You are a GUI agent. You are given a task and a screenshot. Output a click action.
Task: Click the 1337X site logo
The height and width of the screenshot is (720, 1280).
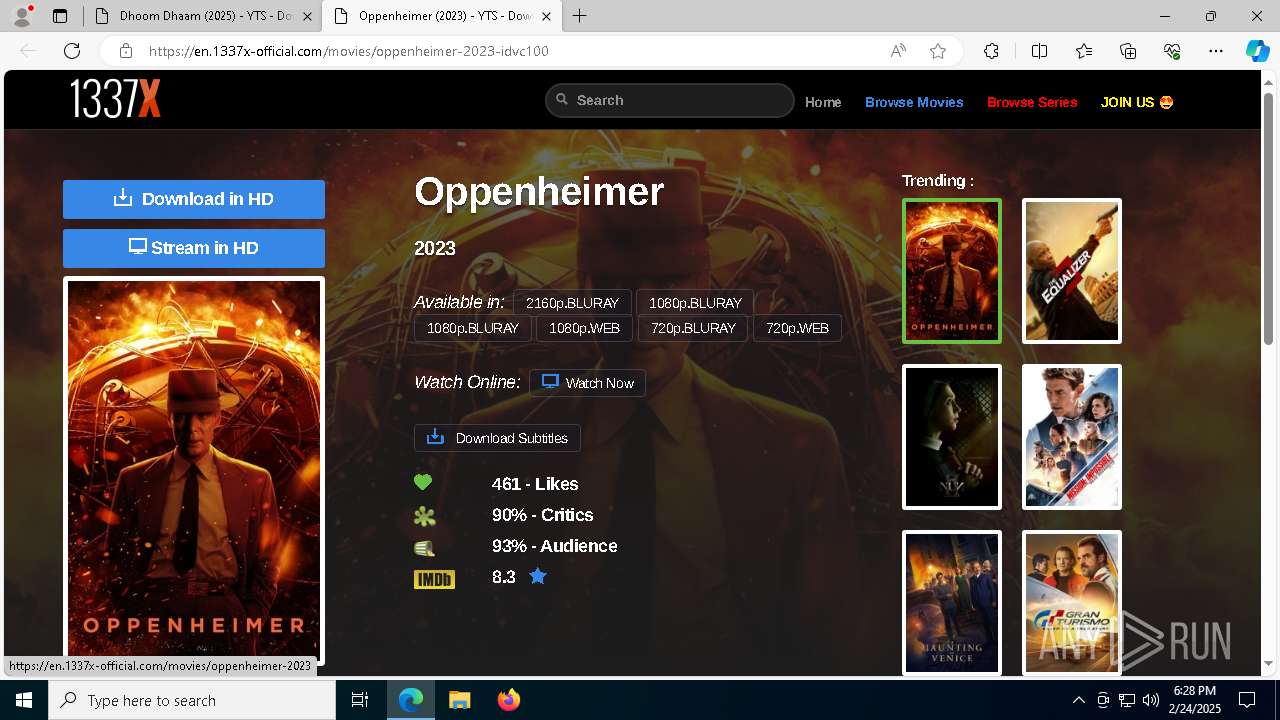click(x=115, y=99)
